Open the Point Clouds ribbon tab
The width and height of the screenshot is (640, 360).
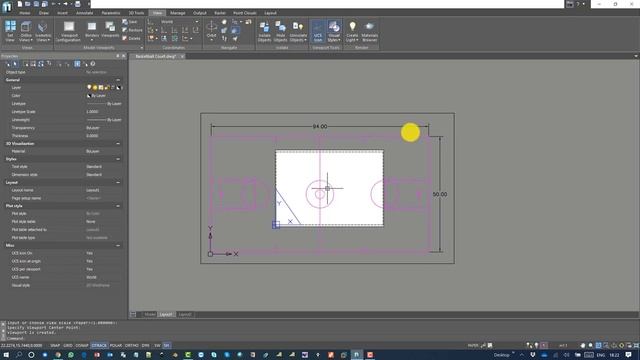tap(245, 13)
